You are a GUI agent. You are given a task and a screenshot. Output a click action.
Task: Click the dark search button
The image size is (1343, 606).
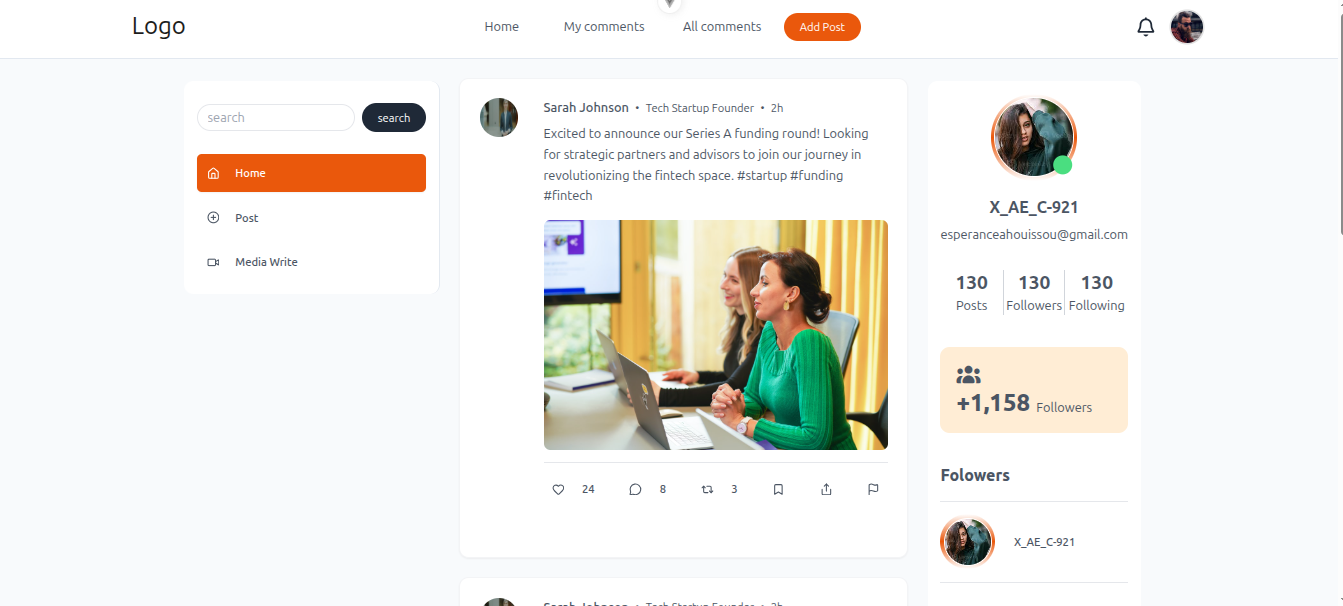point(394,118)
